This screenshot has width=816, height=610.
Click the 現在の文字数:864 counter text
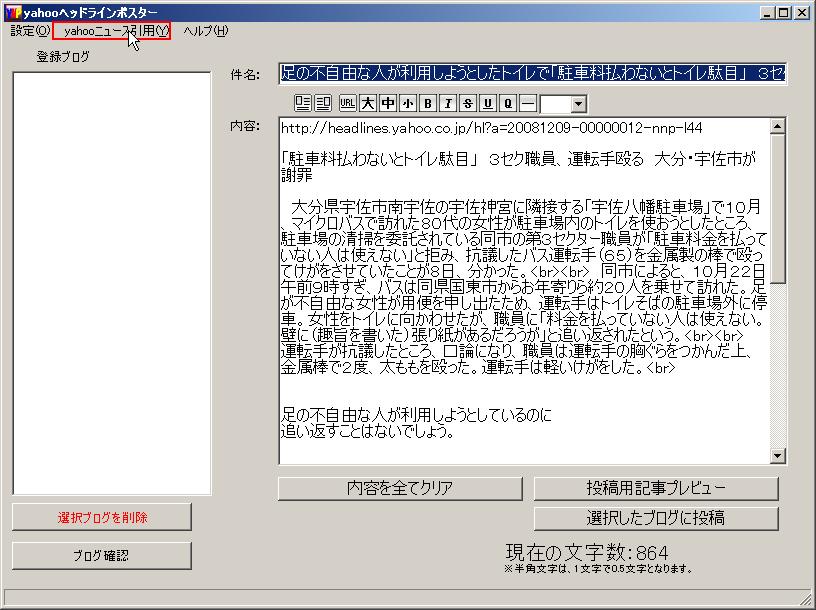point(587,552)
